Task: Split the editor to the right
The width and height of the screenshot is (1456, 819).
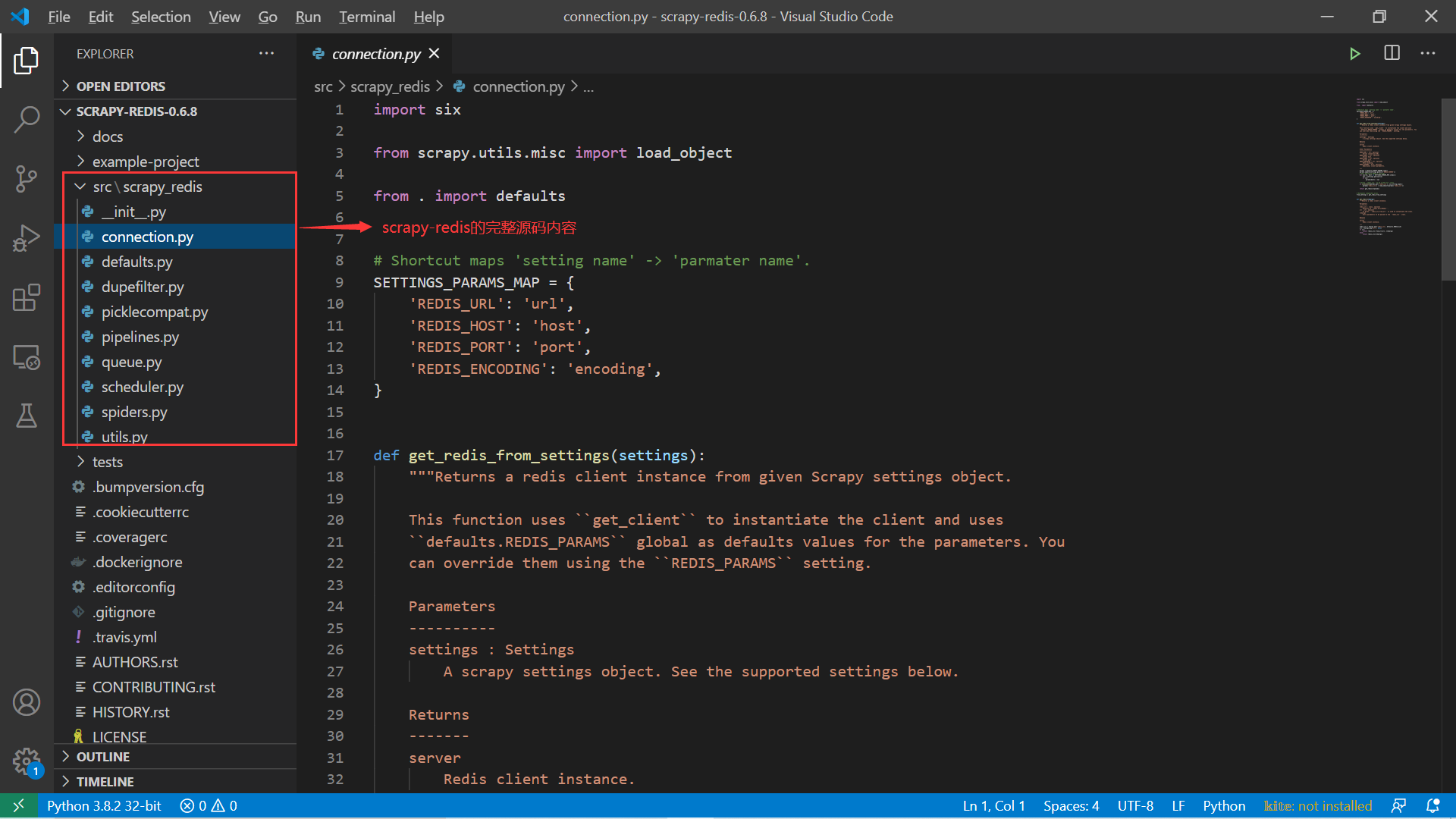Action: pos(1392,53)
